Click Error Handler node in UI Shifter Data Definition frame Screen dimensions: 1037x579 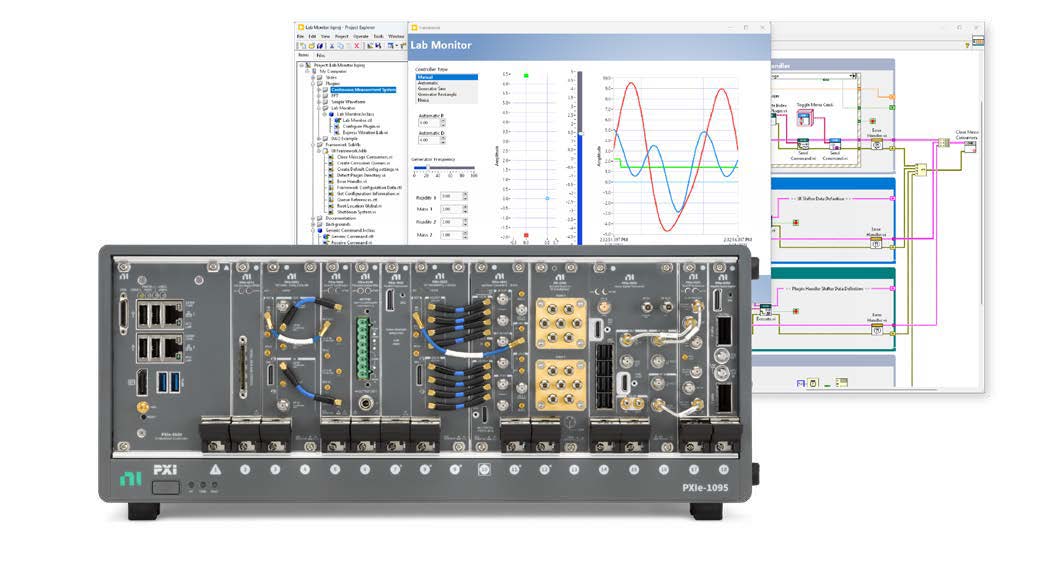tap(876, 244)
